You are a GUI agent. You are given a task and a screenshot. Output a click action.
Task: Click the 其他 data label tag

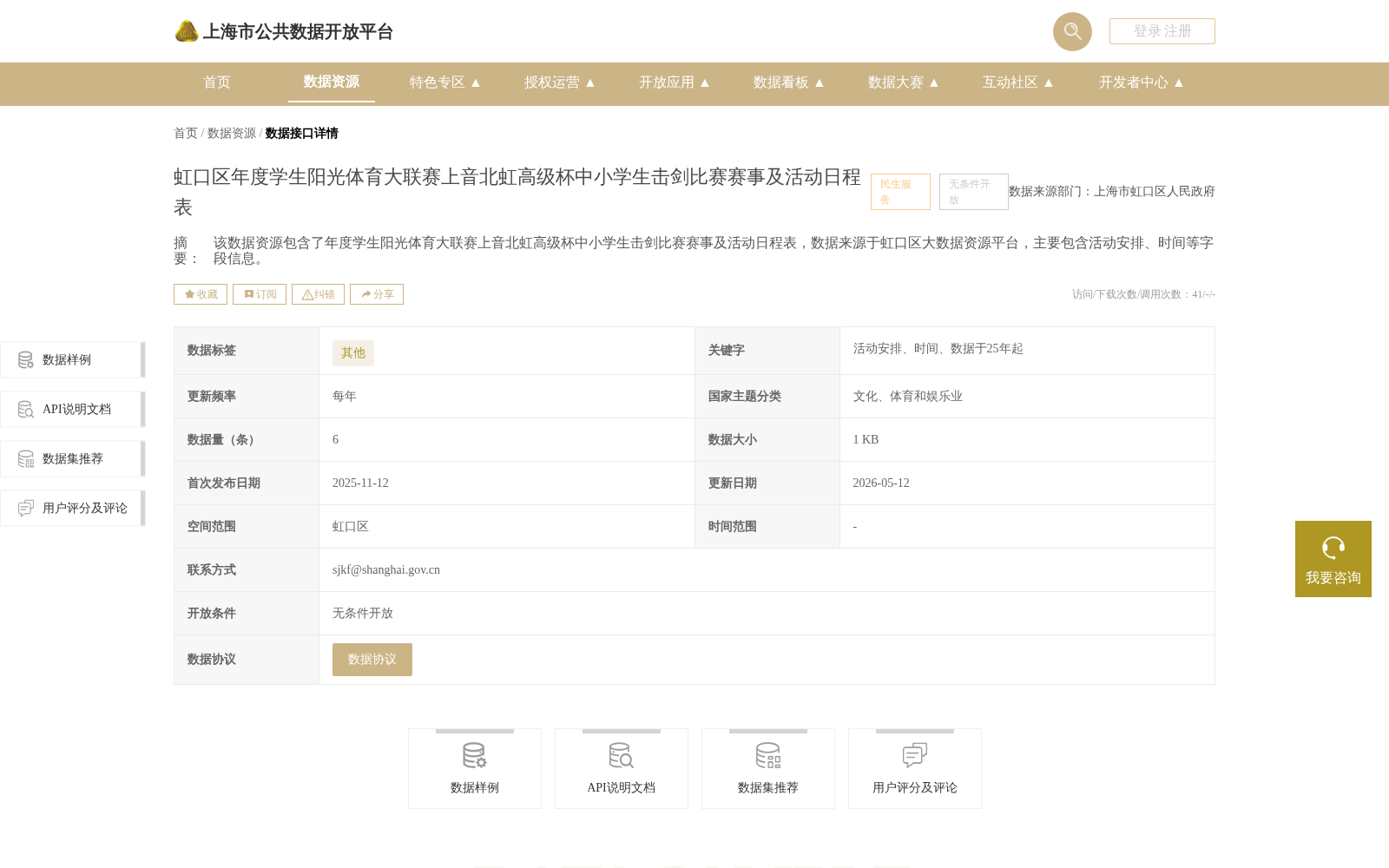click(353, 352)
